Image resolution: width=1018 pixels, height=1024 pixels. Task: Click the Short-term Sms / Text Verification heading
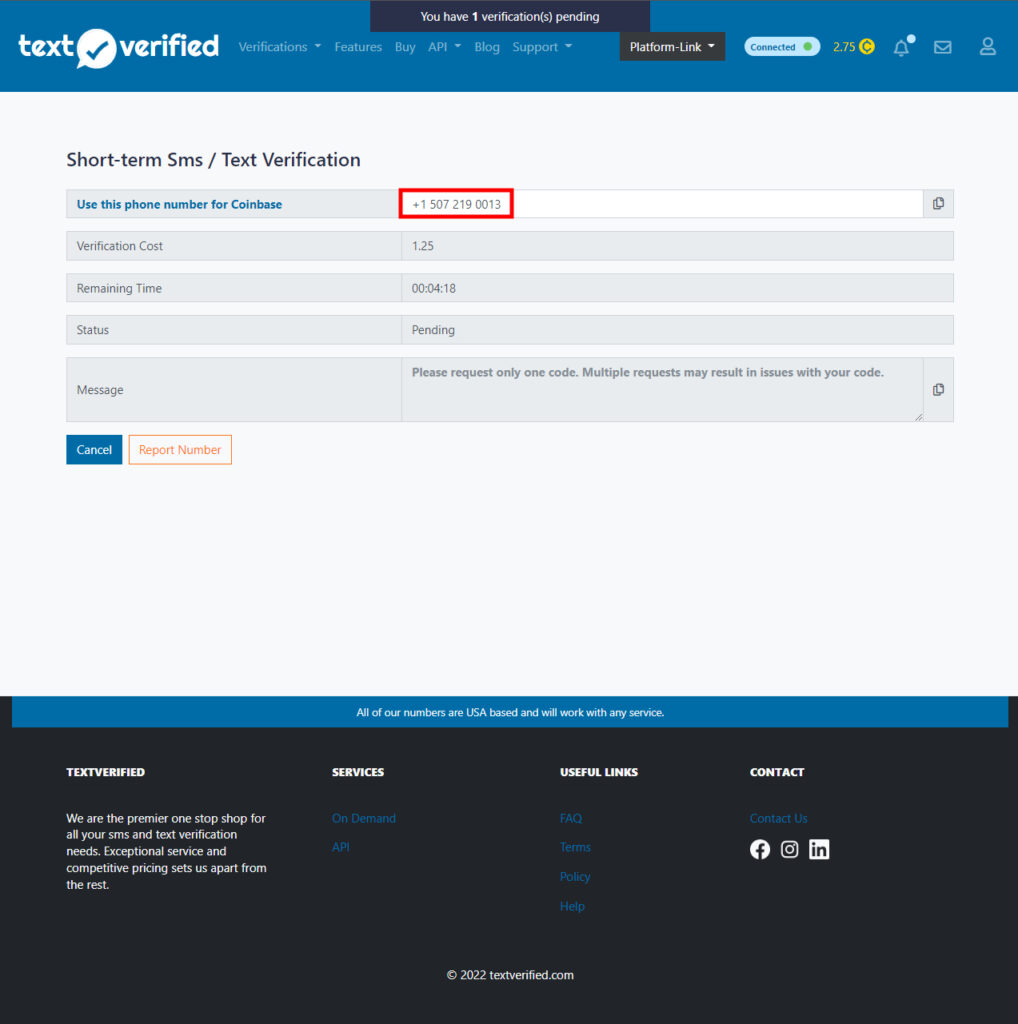[214, 159]
